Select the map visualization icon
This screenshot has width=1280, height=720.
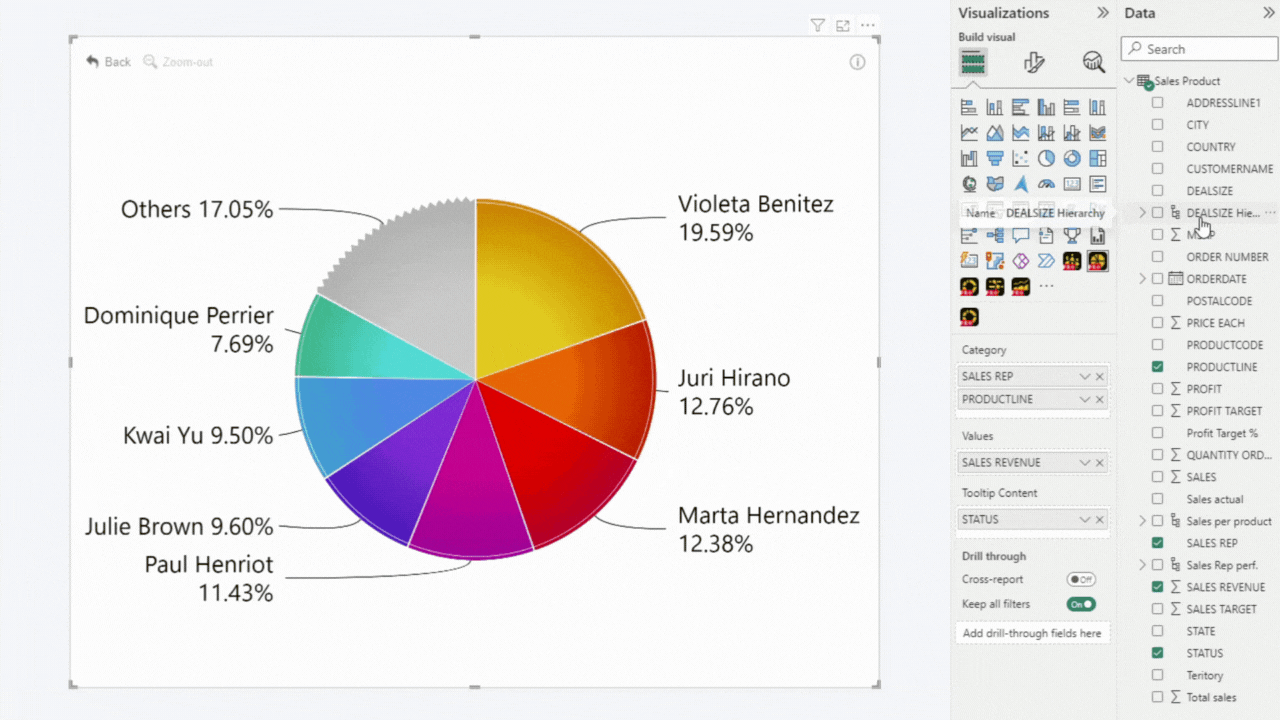(x=968, y=183)
